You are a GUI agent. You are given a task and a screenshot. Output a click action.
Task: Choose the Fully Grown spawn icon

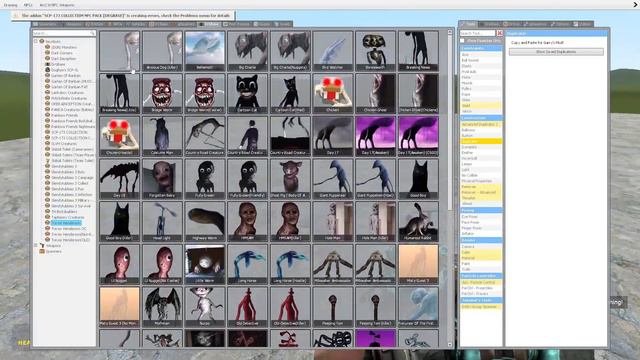[x=204, y=179]
